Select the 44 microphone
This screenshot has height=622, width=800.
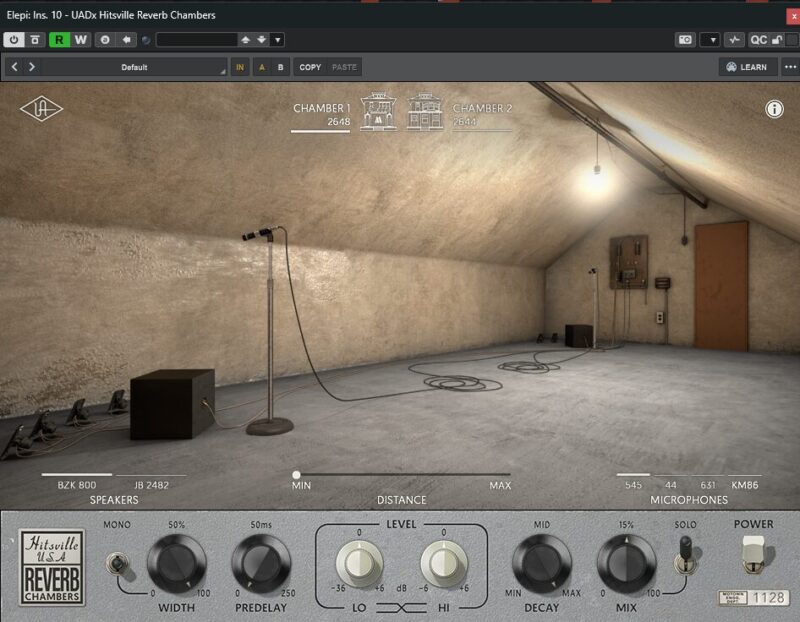pos(671,481)
